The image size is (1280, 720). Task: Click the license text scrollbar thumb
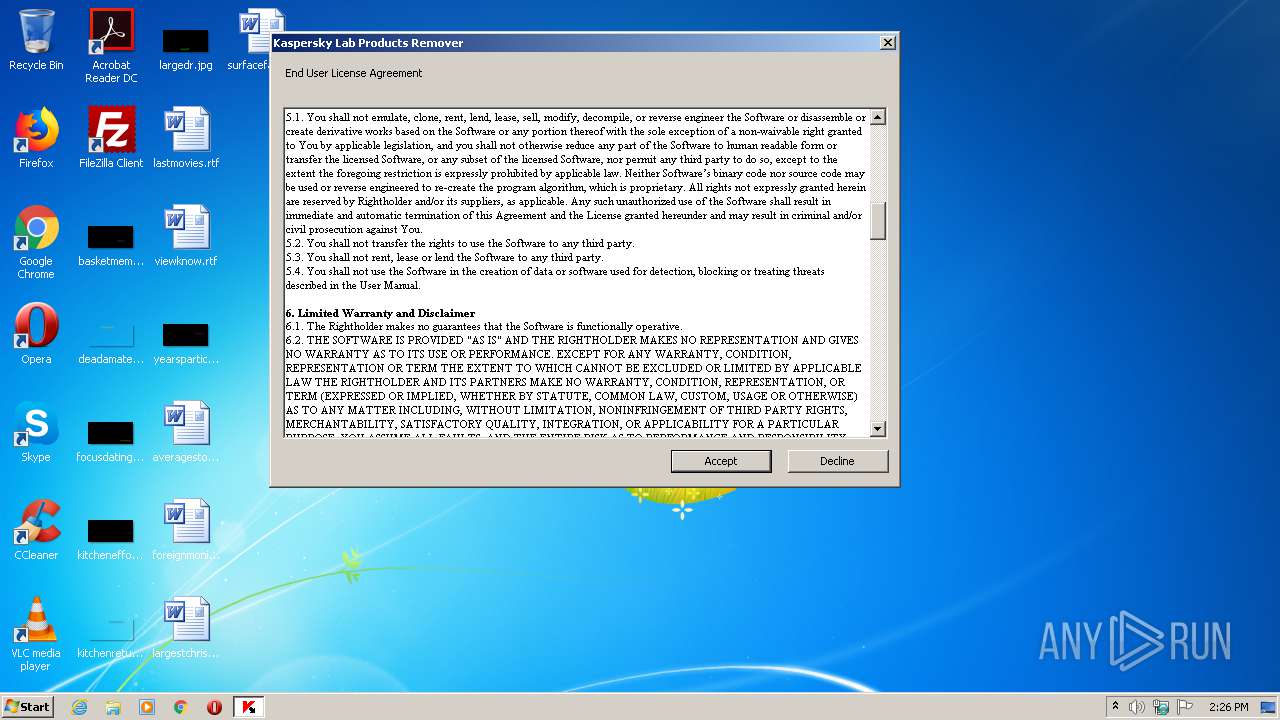click(x=878, y=221)
